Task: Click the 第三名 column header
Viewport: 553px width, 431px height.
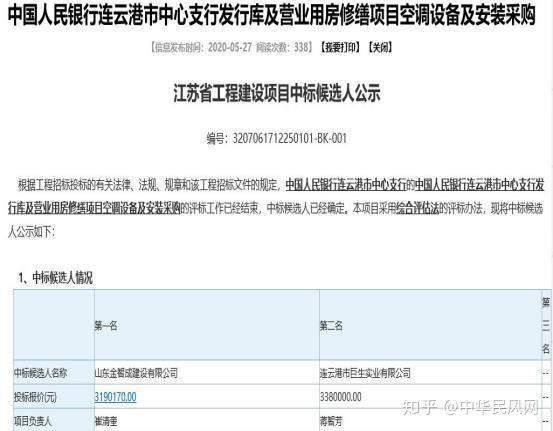Action: coord(546,325)
